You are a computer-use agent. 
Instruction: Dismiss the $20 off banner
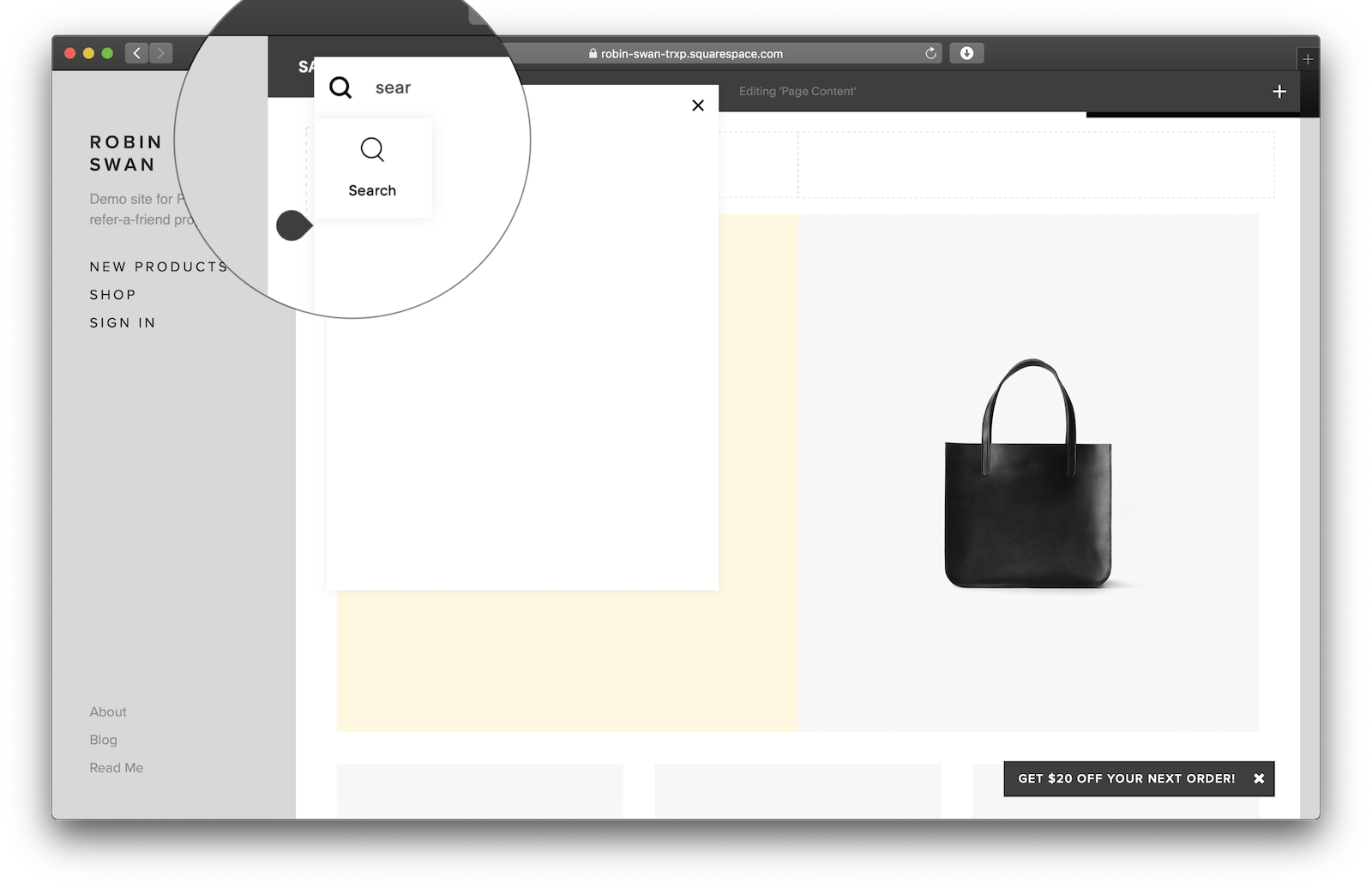1259,778
